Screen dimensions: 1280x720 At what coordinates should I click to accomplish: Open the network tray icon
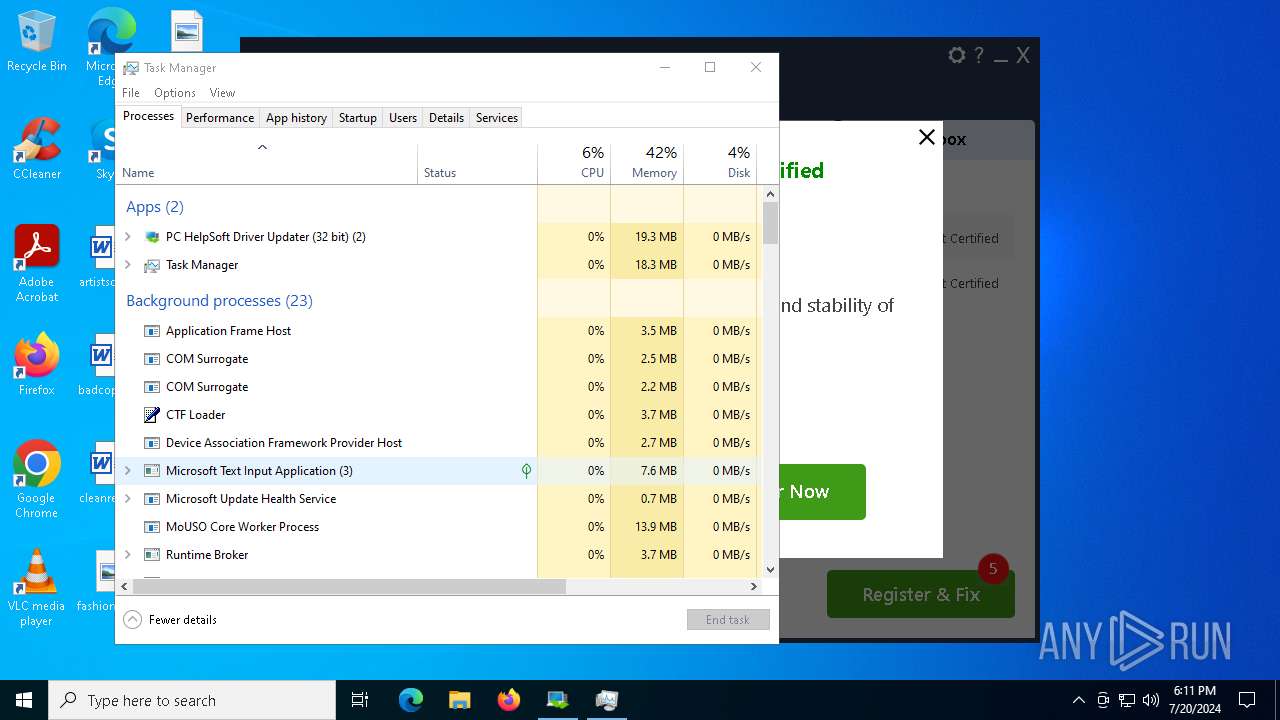pos(1127,700)
